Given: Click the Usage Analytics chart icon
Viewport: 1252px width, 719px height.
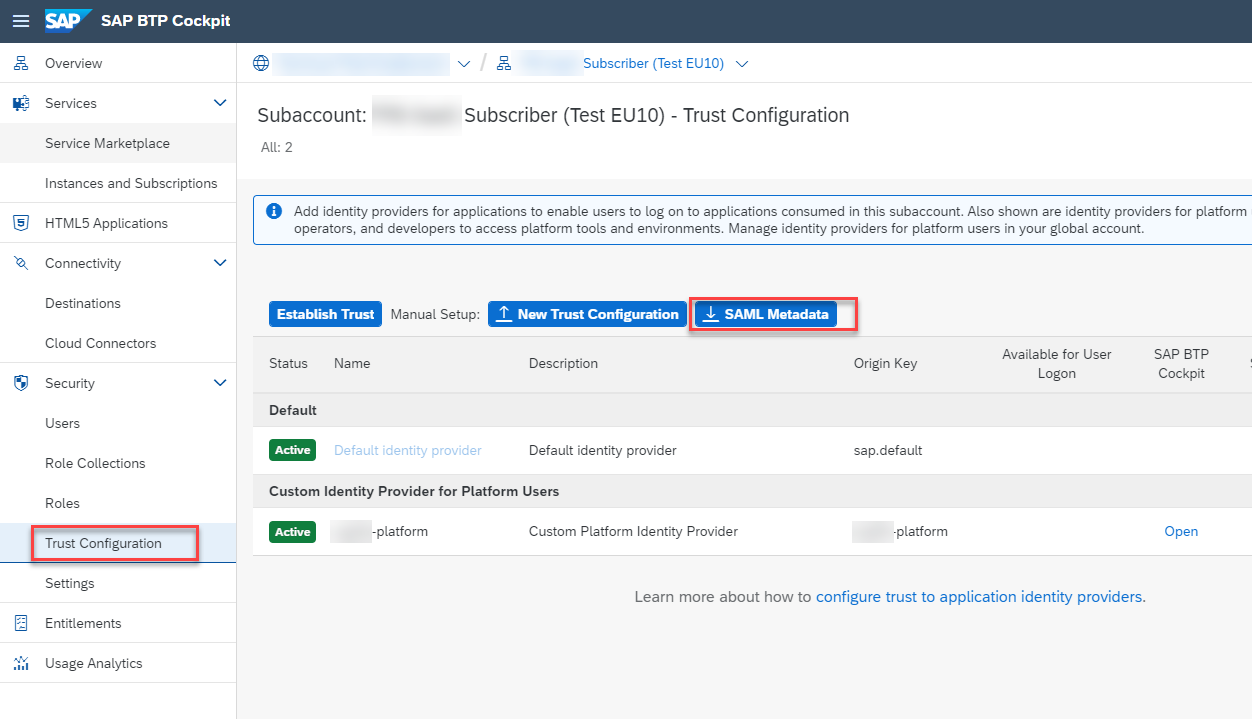Looking at the screenshot, I should 21,663.
